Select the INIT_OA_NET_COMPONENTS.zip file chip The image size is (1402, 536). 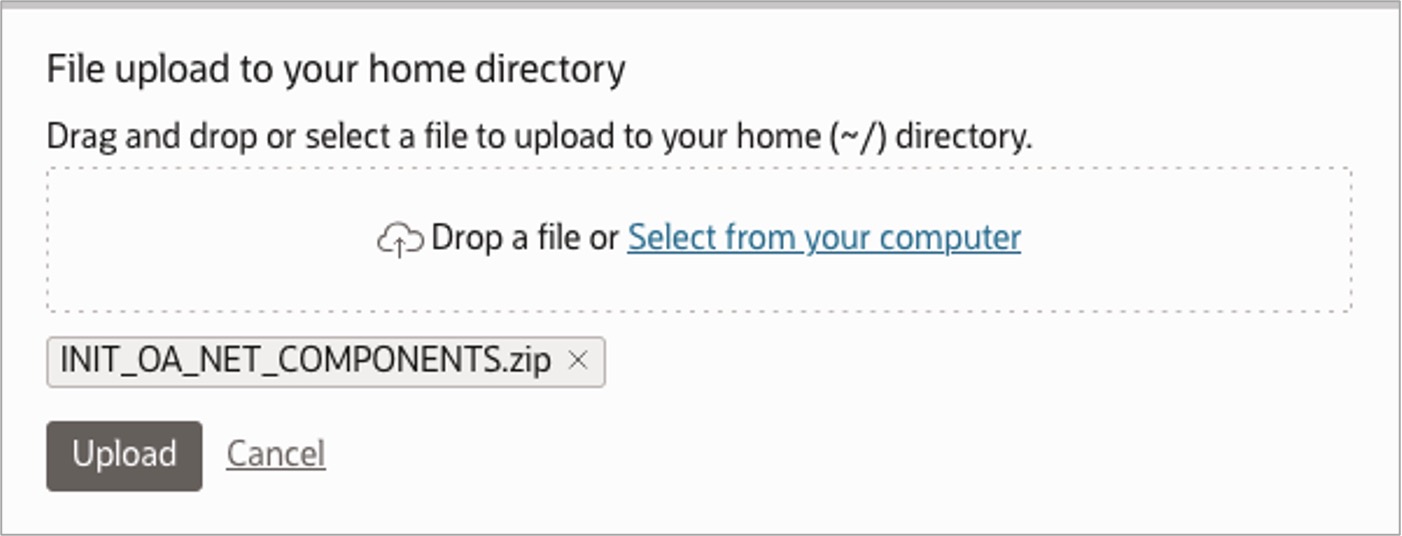306,361
